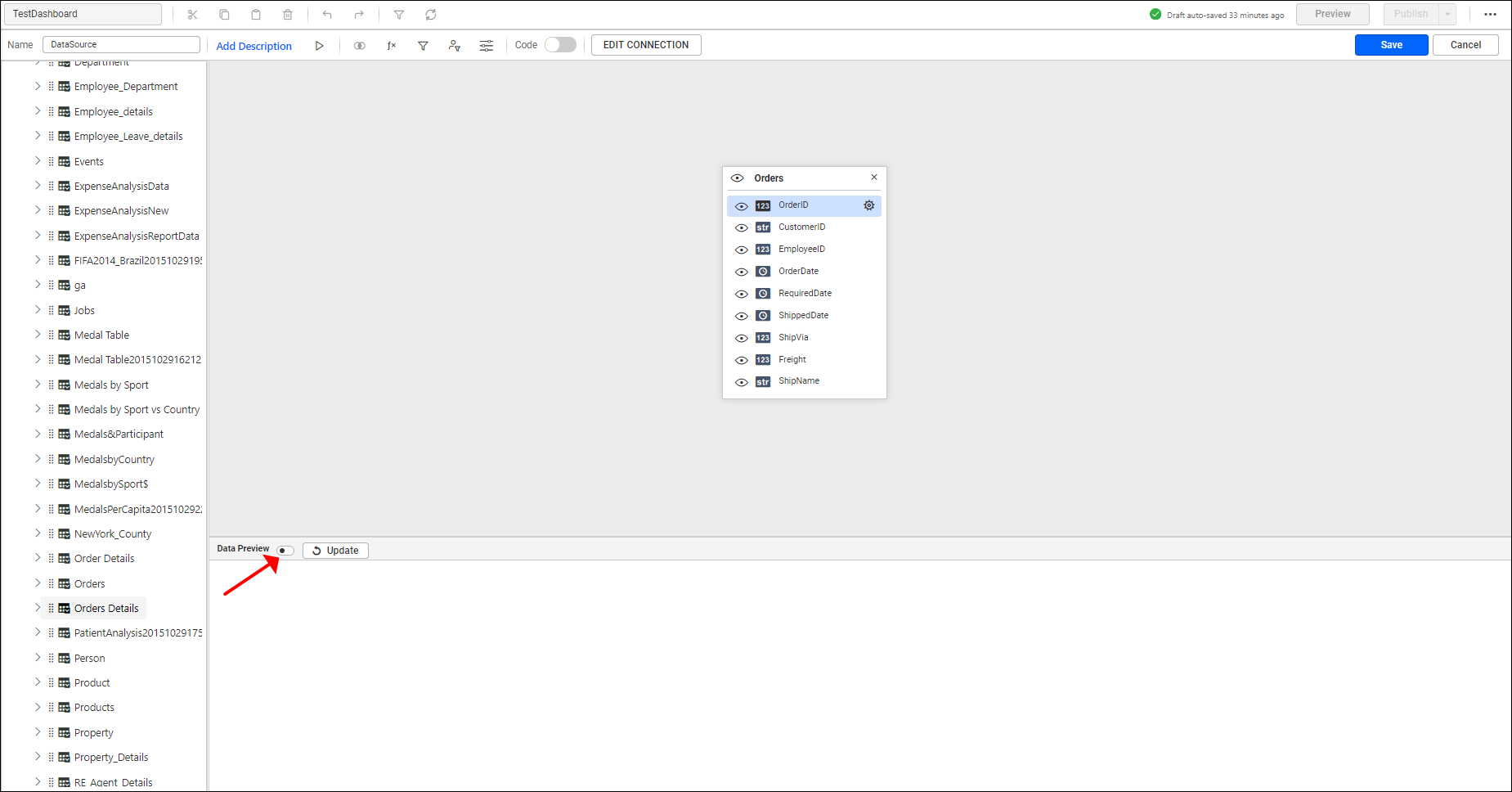Image resolution: width=1512 pixels, height=792 pixels.
Task: Select the Products table in the list
Action: 94,708
